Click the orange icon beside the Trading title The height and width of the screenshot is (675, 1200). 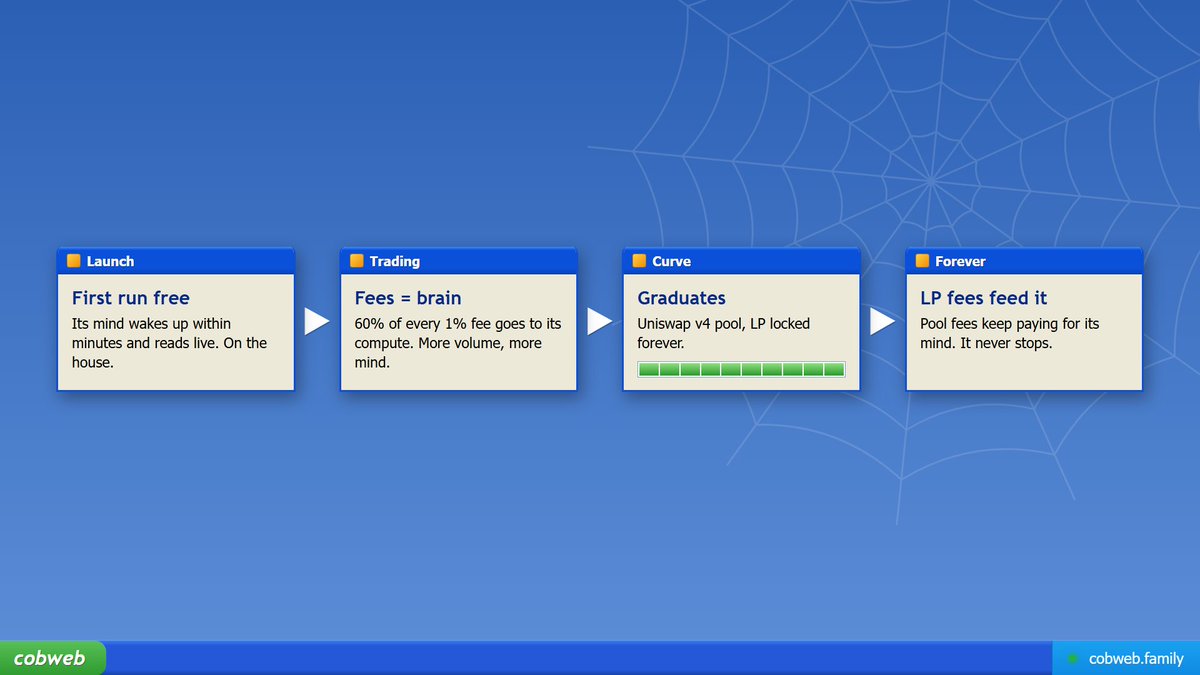click(x=356, y=261)
